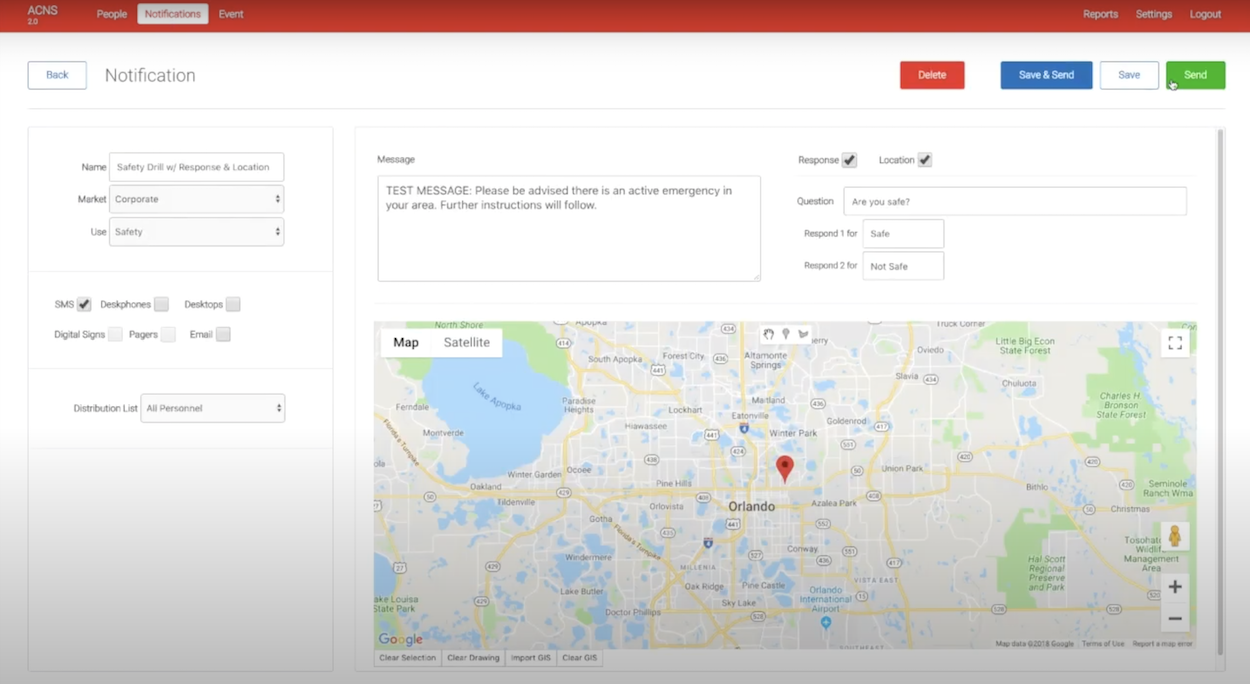Open the Distribution List dropdown
This screenshot has height=684, width=1250.
pos(212,408)
